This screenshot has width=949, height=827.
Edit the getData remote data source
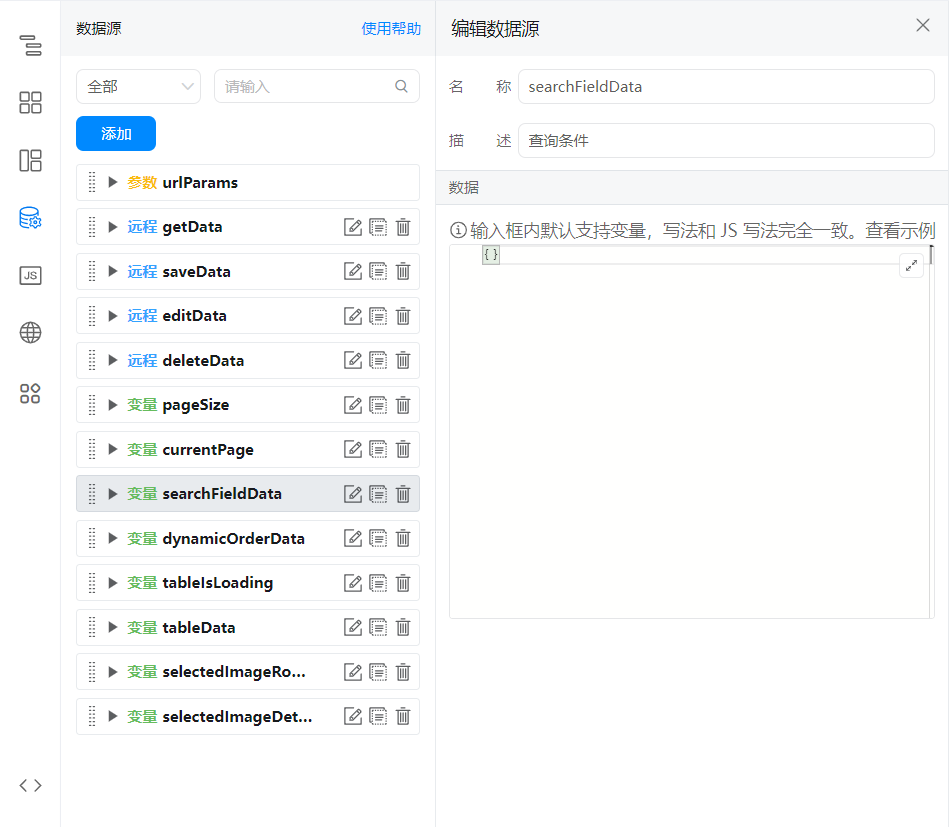click(353, 227)
